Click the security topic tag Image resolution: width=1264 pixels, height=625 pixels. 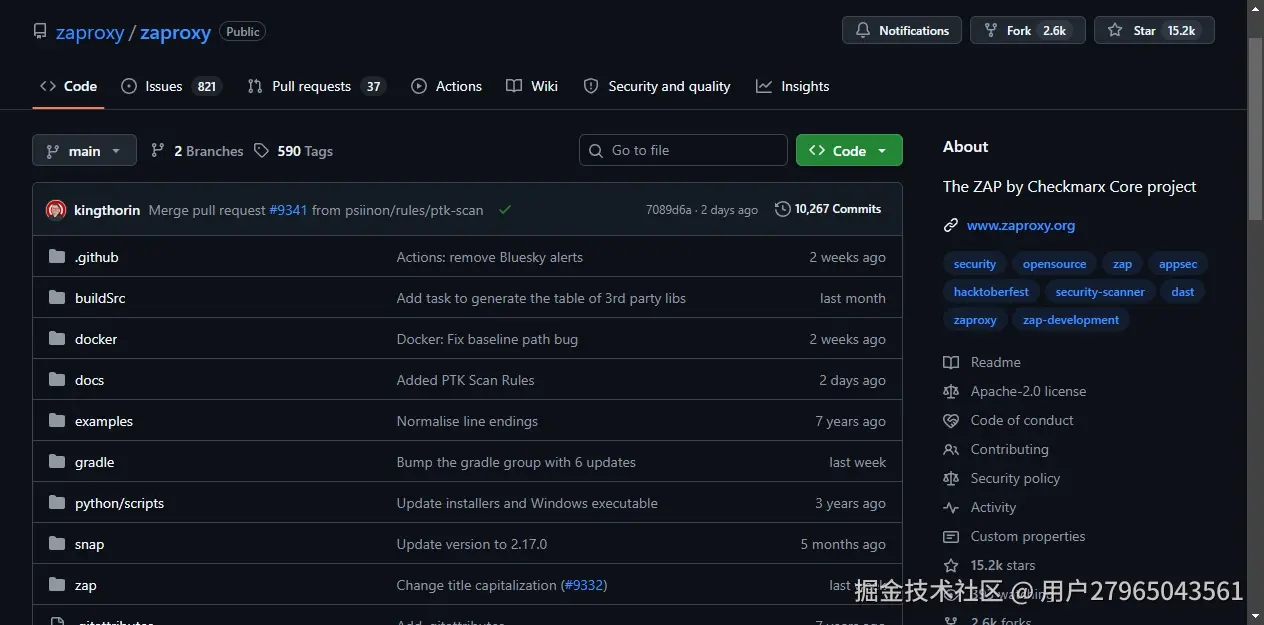point(975,264)
